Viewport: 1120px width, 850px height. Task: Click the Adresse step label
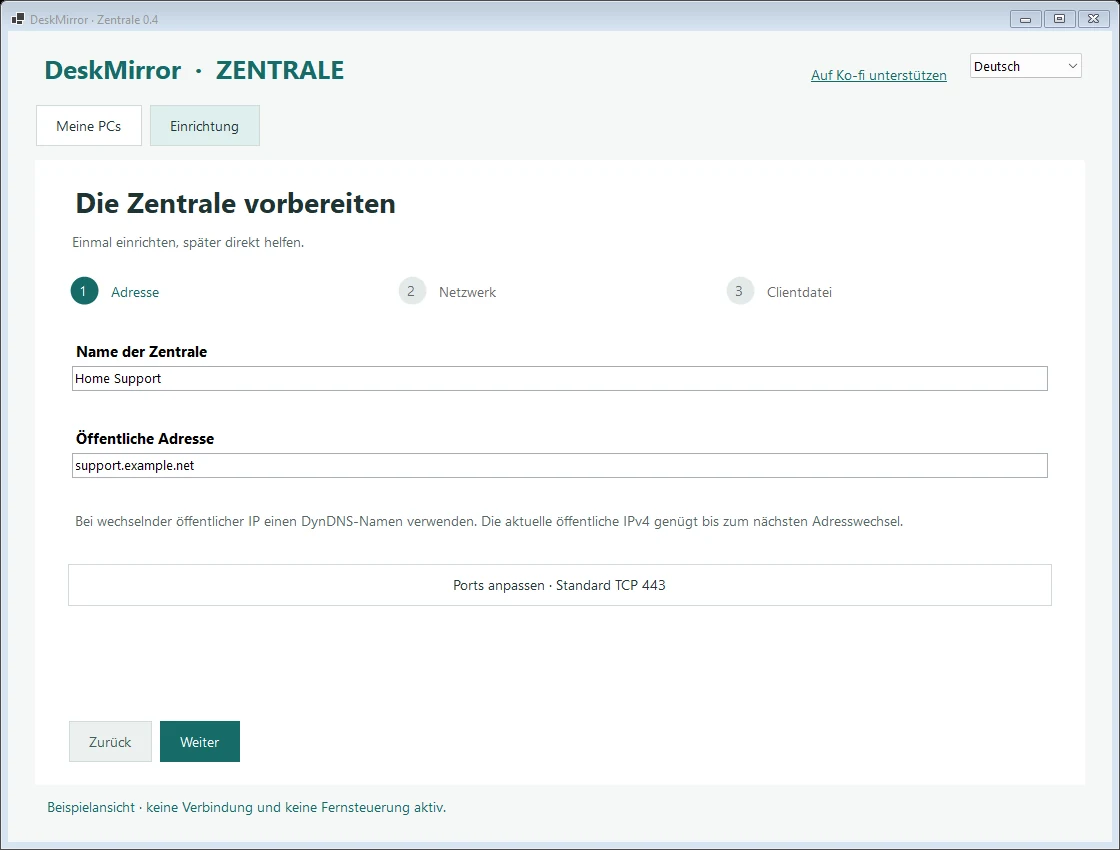(135, 292)
